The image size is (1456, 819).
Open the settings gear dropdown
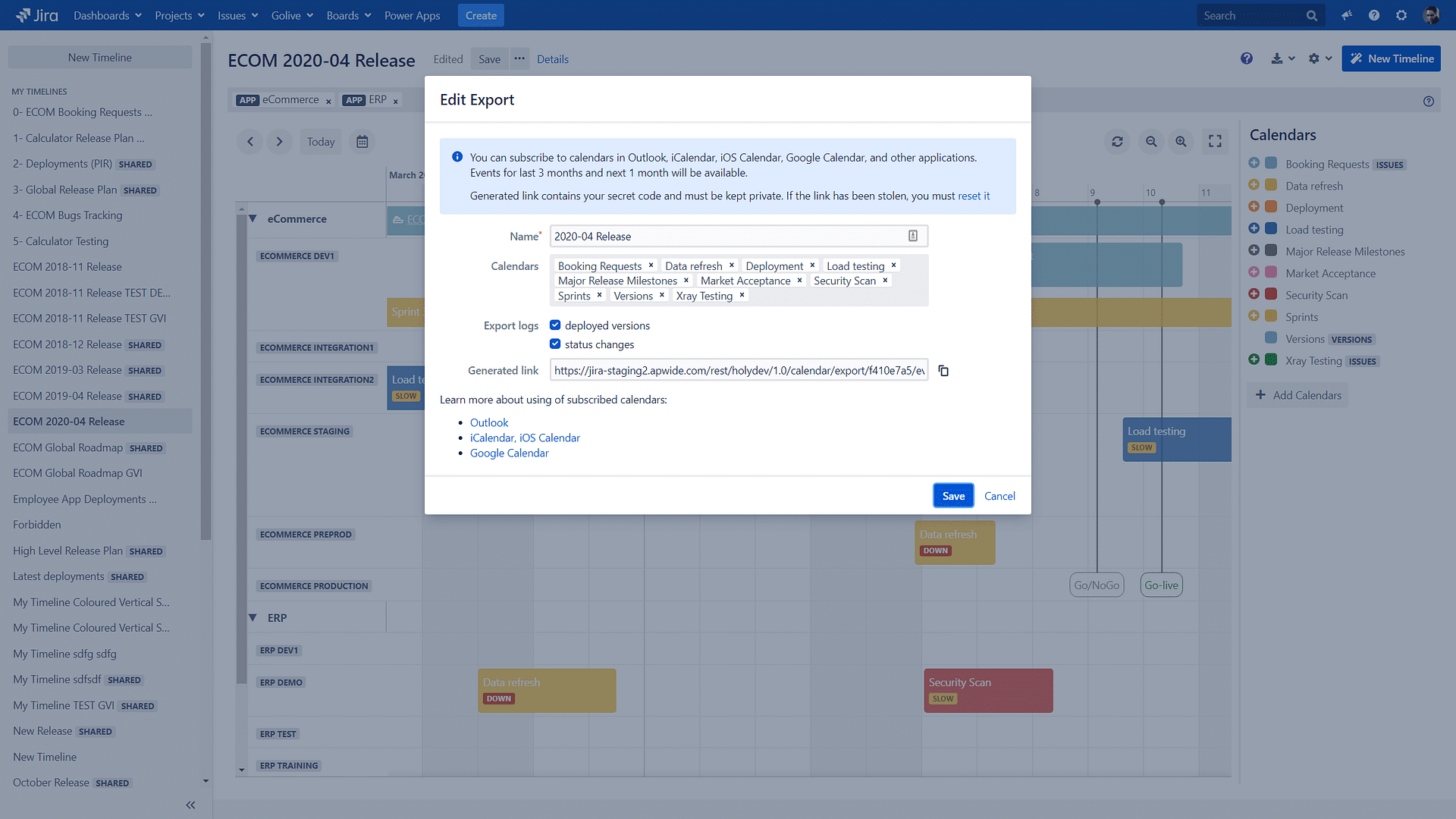coord(1319,58)
